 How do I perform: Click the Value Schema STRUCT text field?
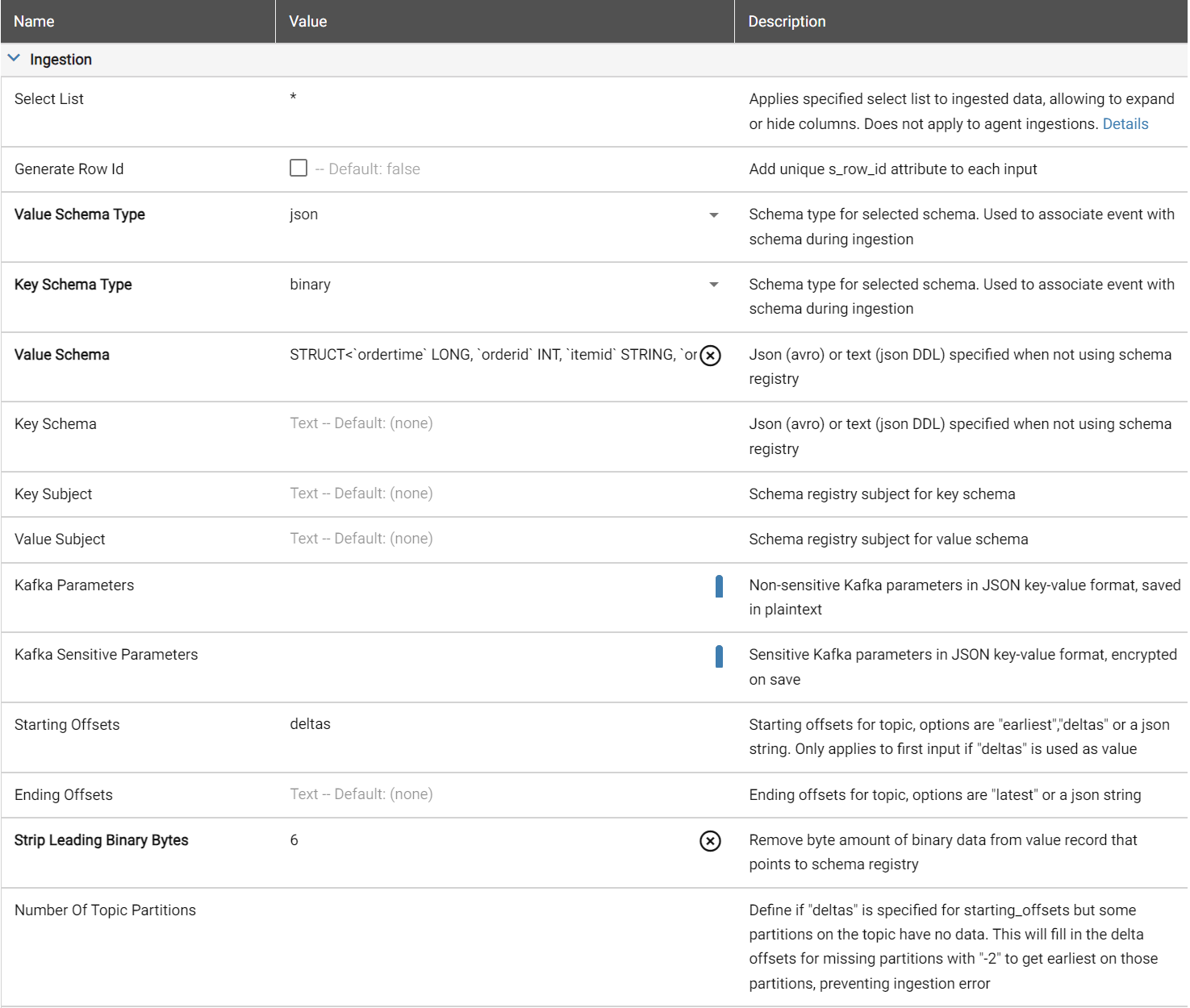493,355
